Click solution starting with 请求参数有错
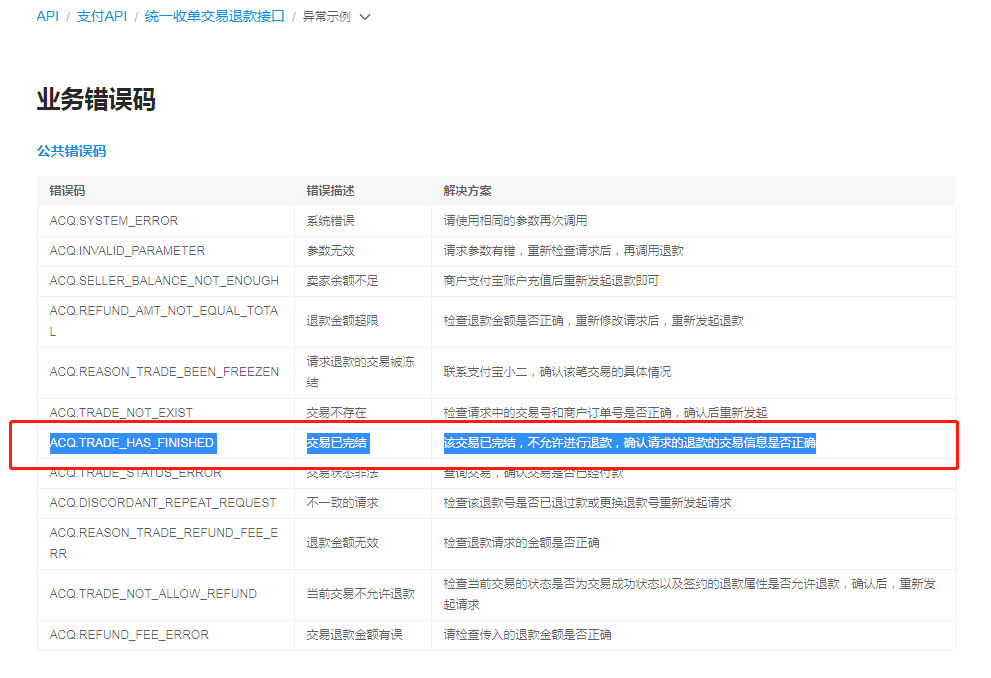This screenshot has height=678, width=991. (563, 251)
